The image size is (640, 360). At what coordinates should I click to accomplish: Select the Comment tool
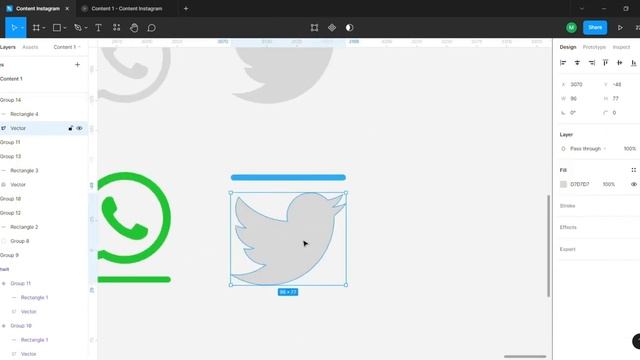(151, 28)
